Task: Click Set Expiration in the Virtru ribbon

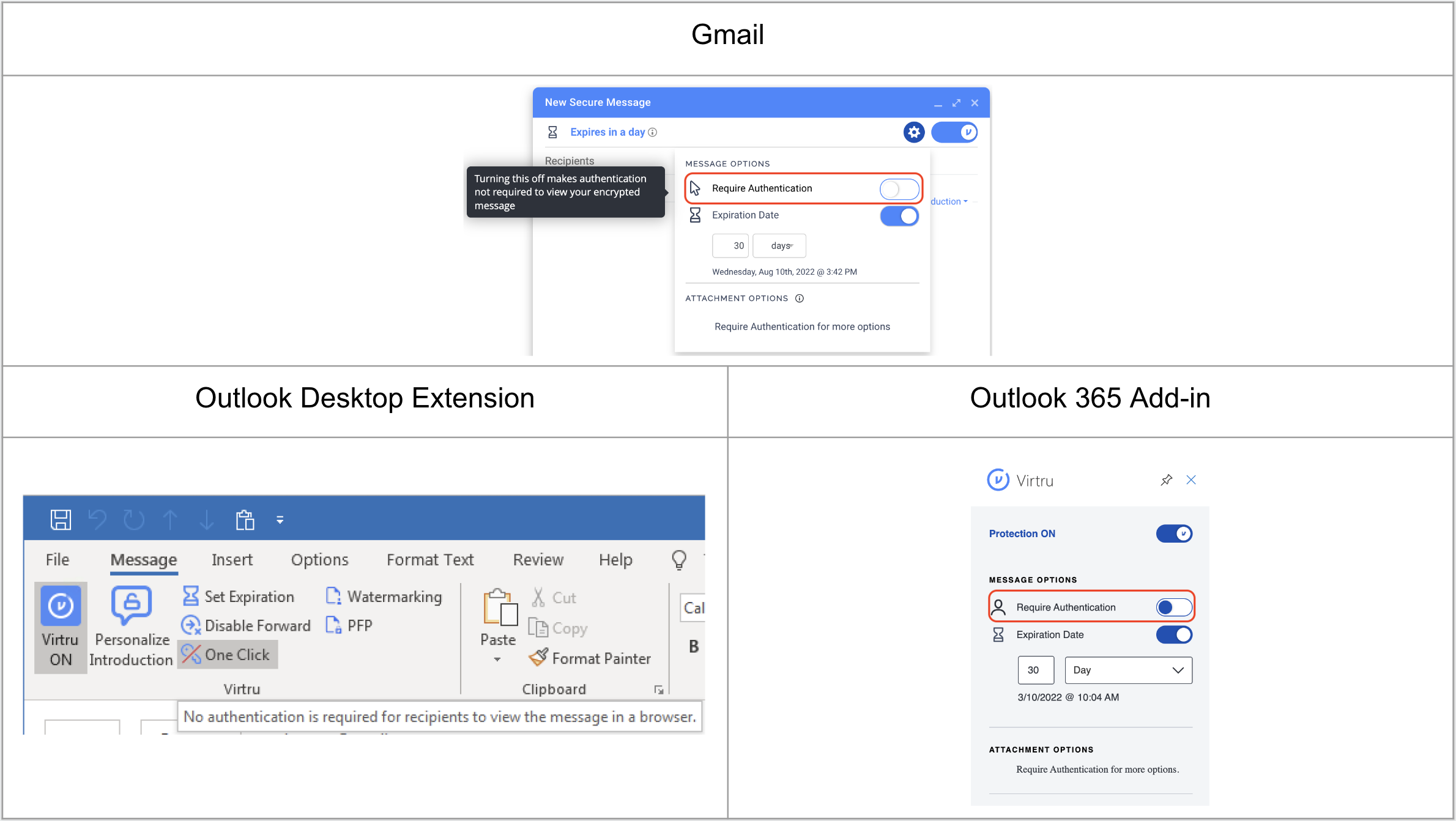Action: (239, 596)
